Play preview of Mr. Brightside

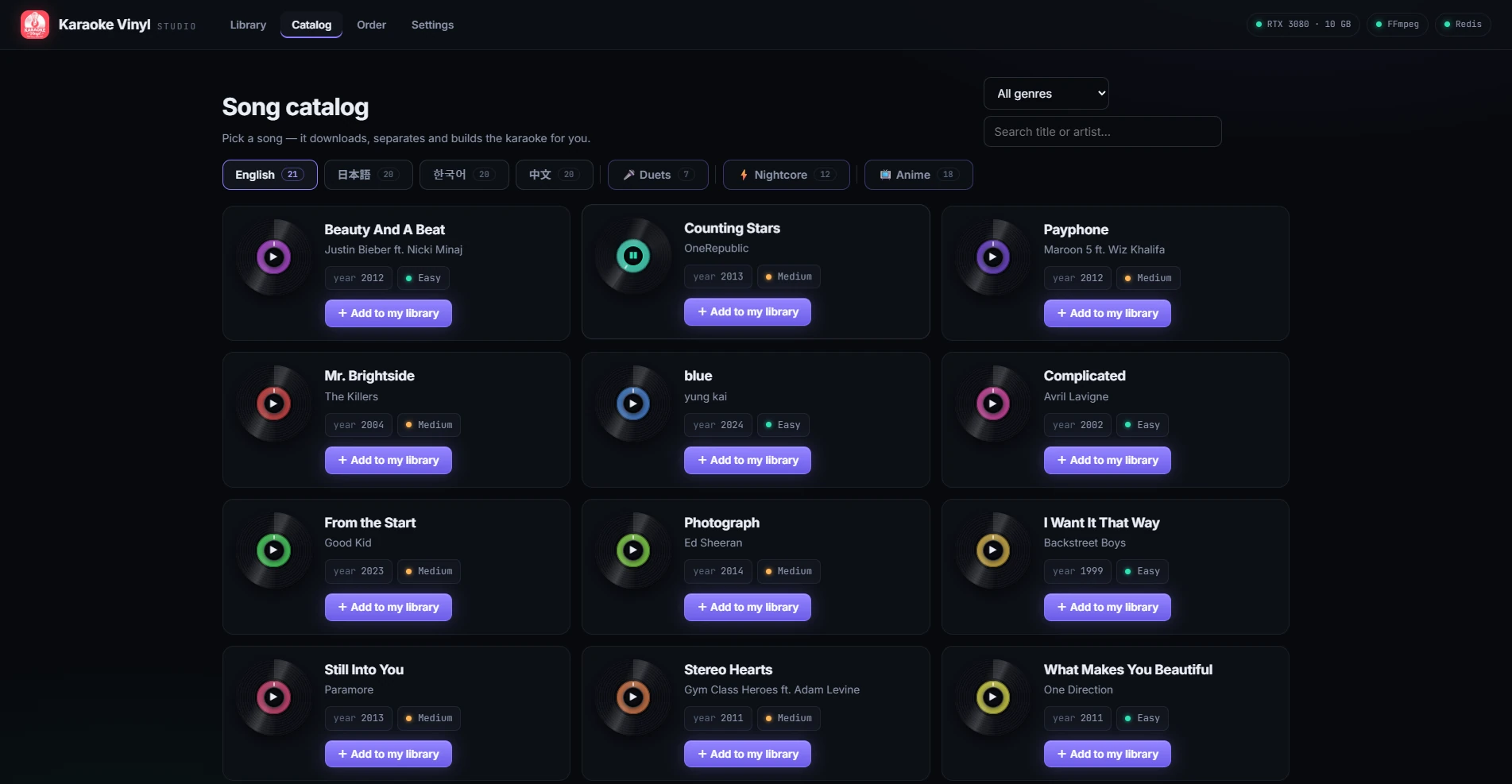(273, 404)
